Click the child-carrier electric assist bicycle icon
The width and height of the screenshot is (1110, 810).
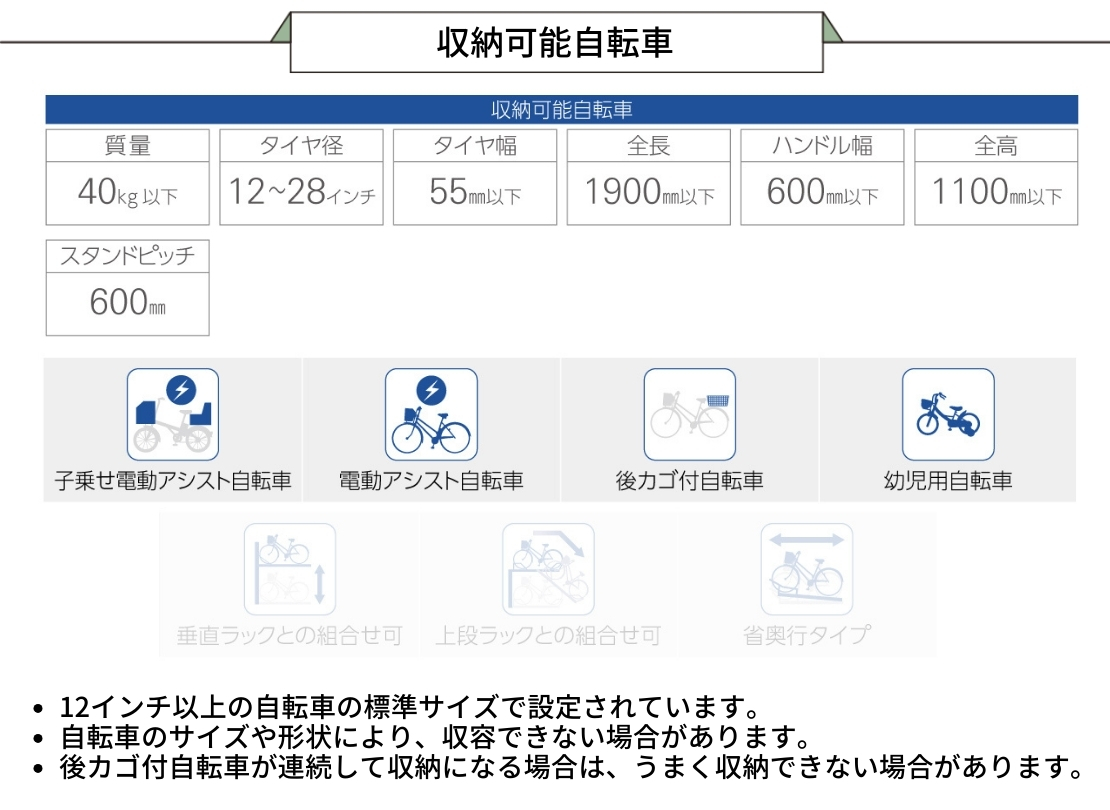[172, 414]
